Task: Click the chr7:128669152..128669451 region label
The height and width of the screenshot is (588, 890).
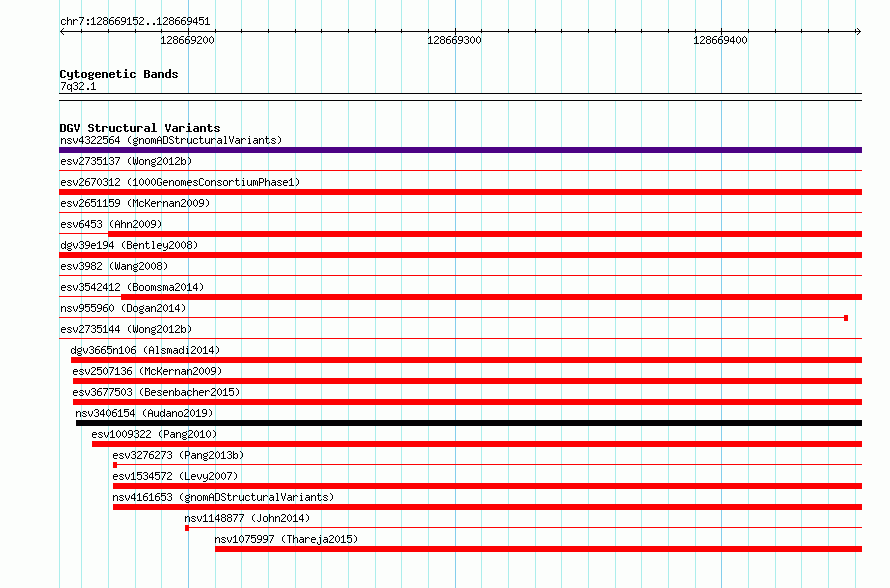Action: coord(135,22)
